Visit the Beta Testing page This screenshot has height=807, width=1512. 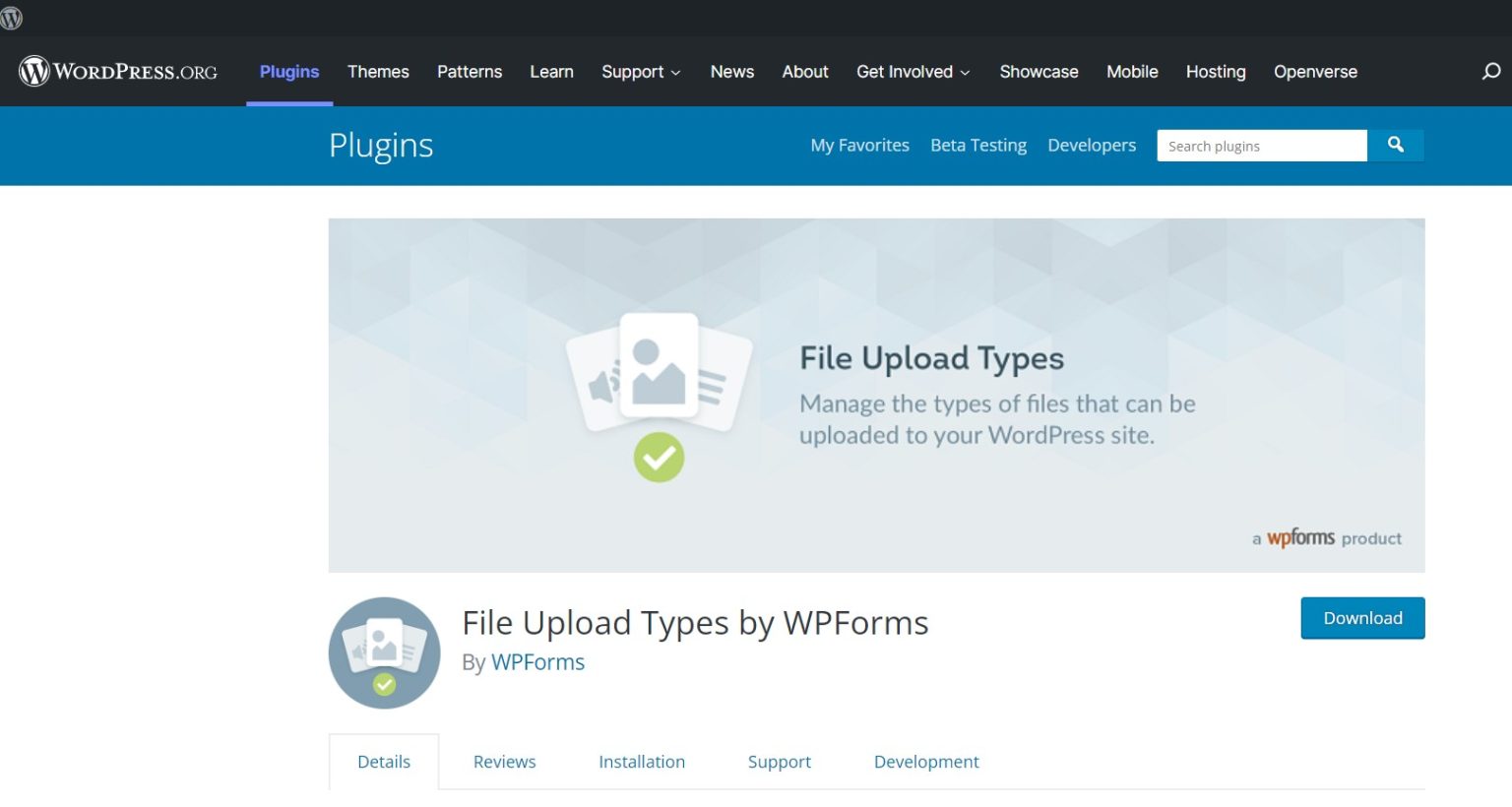click(977, 145)
